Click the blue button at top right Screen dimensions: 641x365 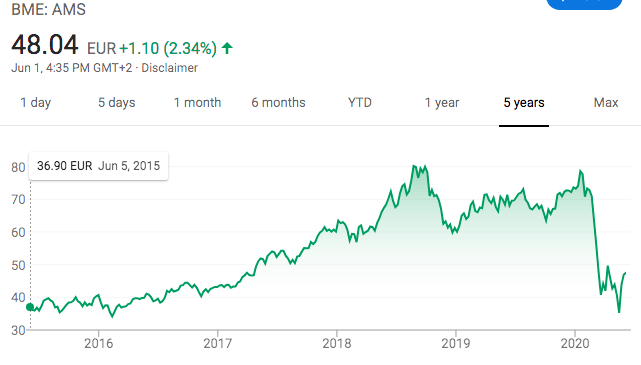[x=584, y=3]
